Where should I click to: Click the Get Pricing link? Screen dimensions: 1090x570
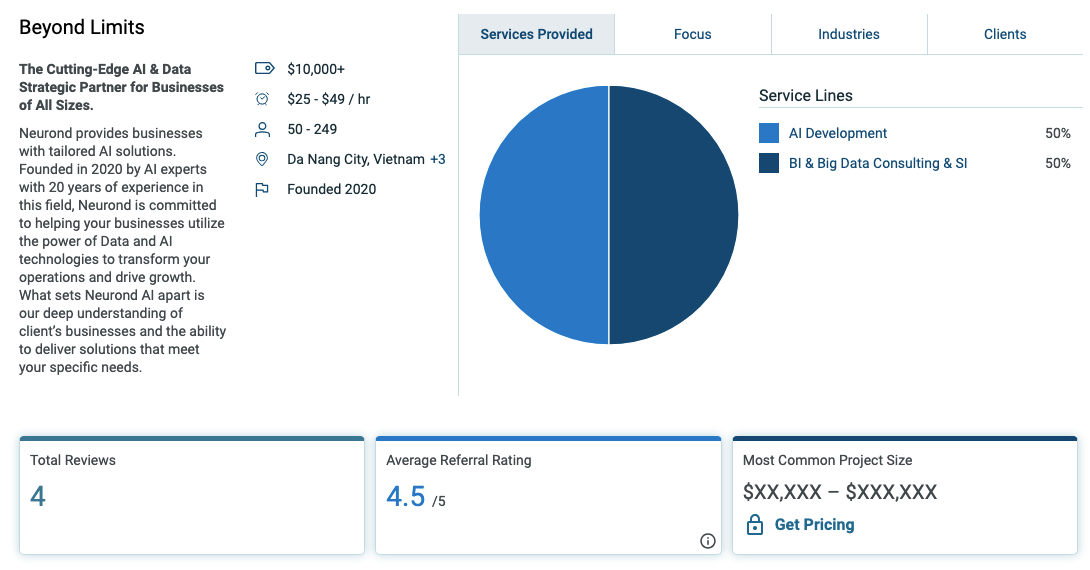pyautogui.click(x=814, y=525)
